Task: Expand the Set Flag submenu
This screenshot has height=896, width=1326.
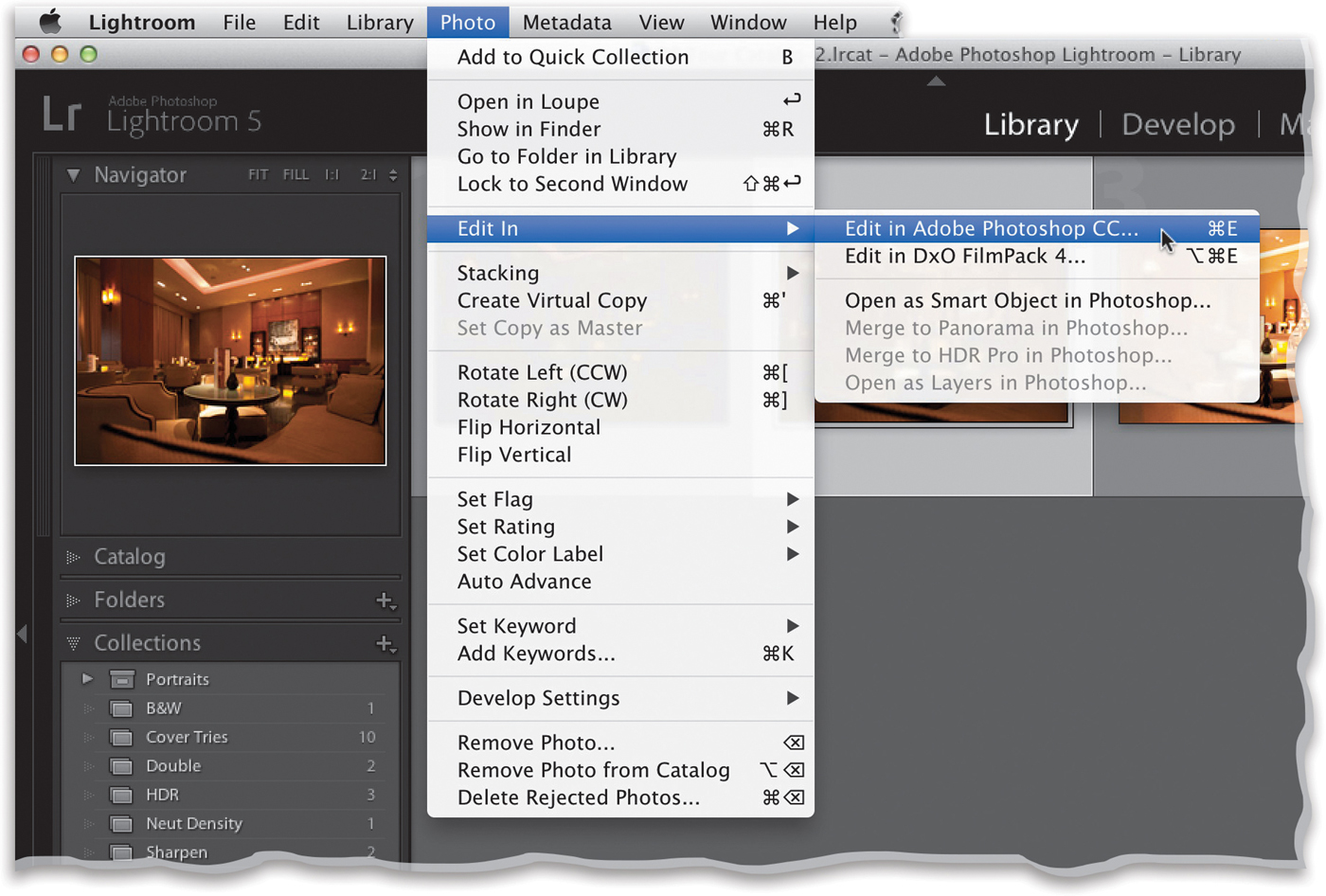Action: (x=620, y=499)
